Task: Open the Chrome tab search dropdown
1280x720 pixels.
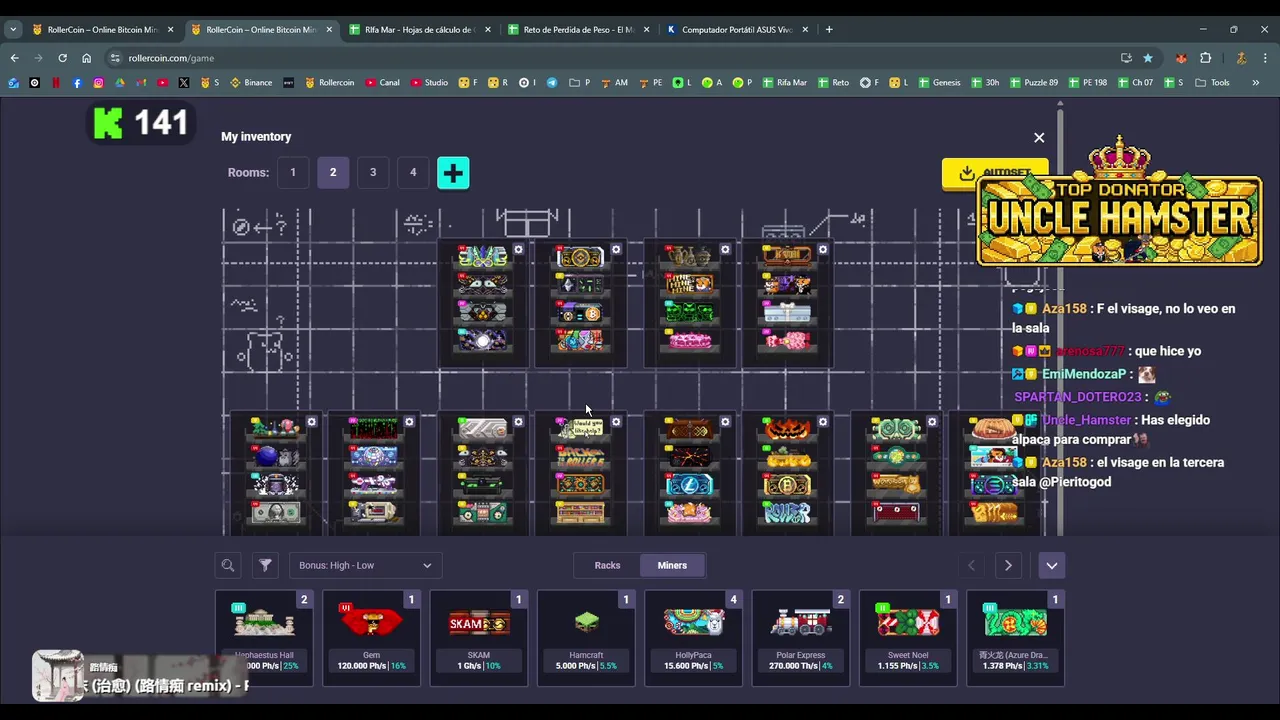Action: 13,29
